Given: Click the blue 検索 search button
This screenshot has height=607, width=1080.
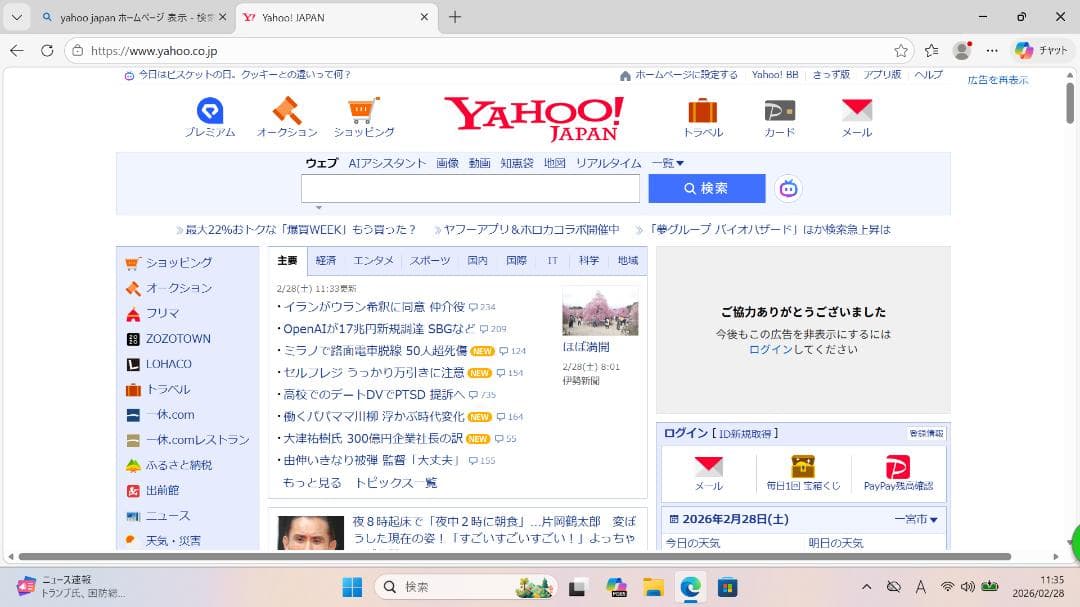Looking at the screenshot, I should 707,188.
